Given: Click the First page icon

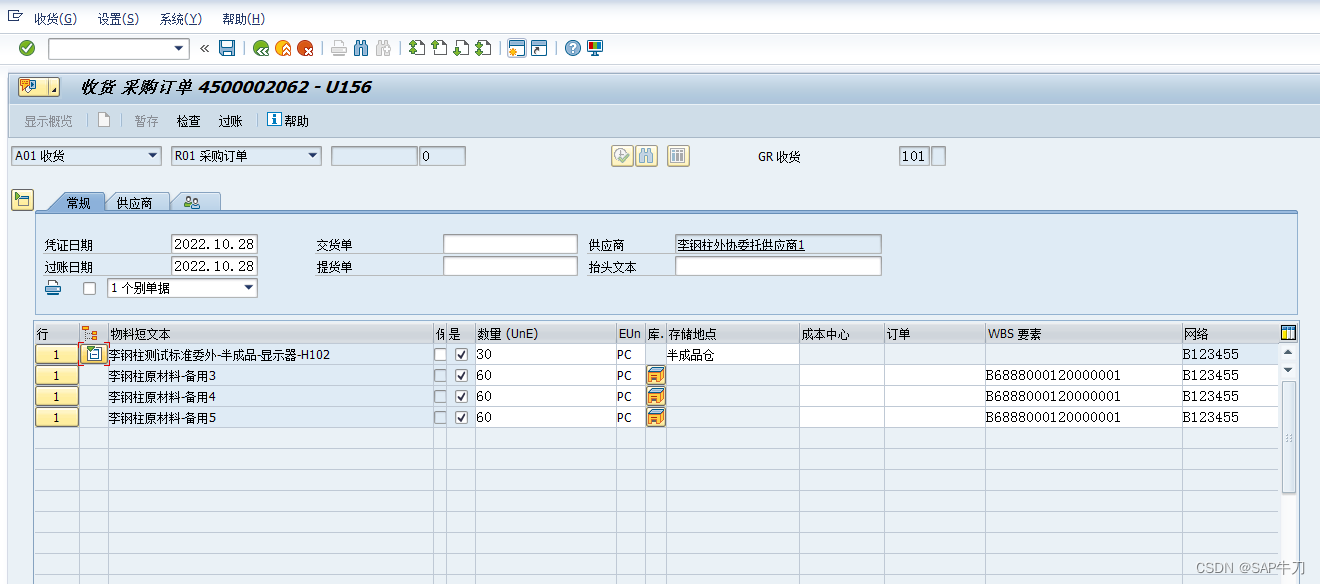Looking at the screenshot, I should (417, 48).
